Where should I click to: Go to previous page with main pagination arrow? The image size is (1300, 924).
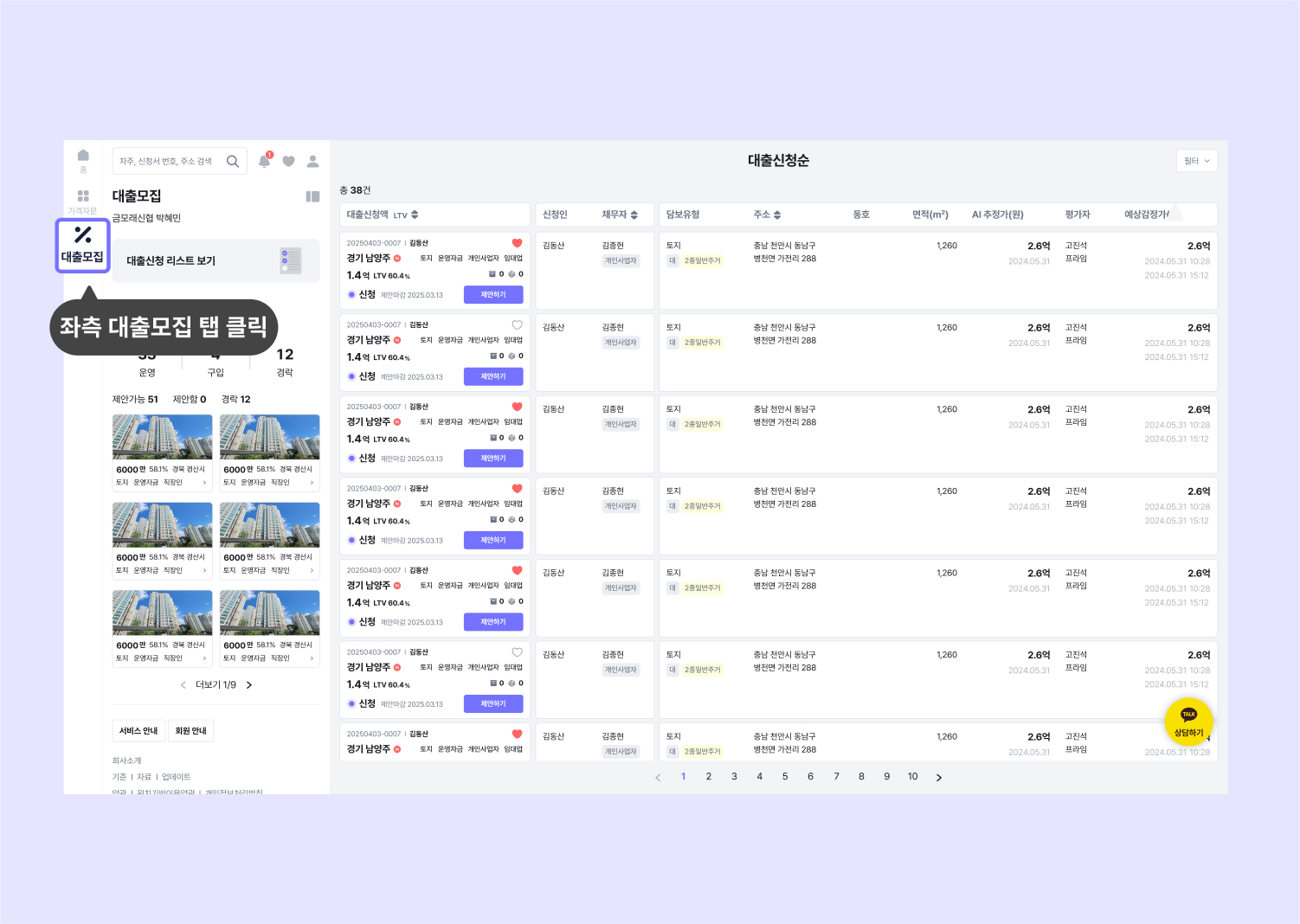click(x=658, y=778)
